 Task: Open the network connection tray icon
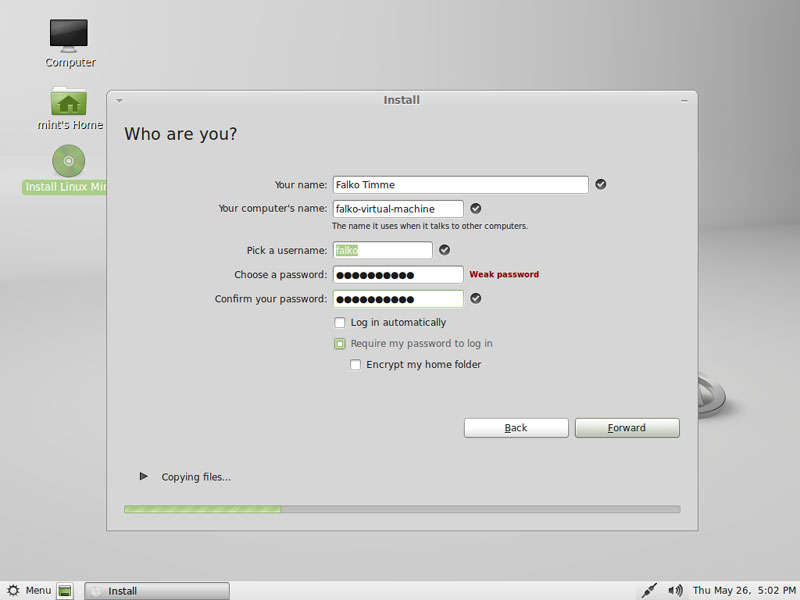tap(649, 590)
